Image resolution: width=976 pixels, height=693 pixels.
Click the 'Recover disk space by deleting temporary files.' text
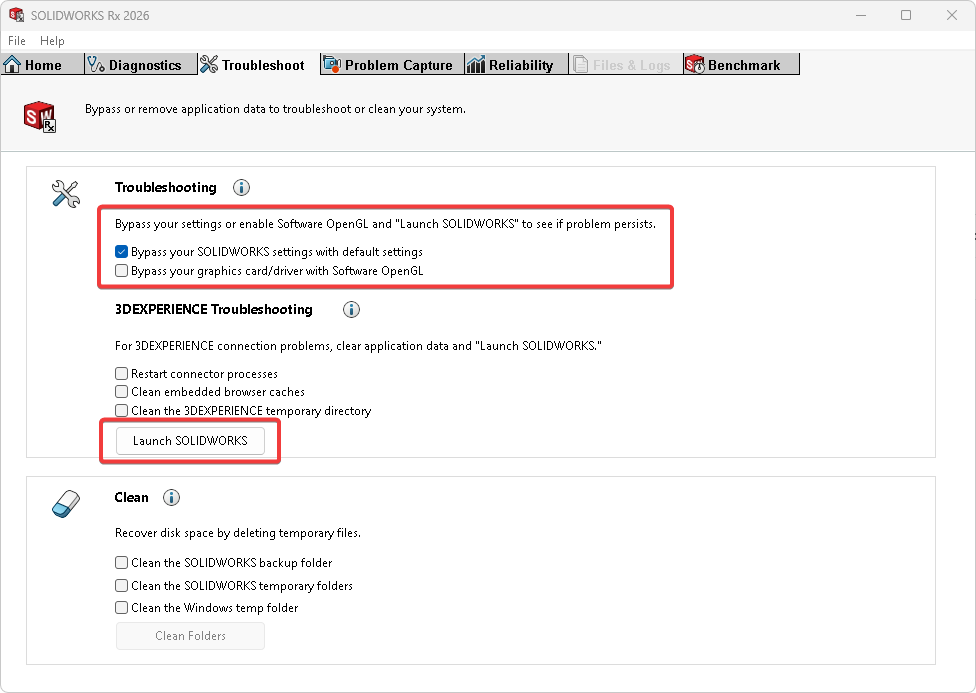coord(238,533)
